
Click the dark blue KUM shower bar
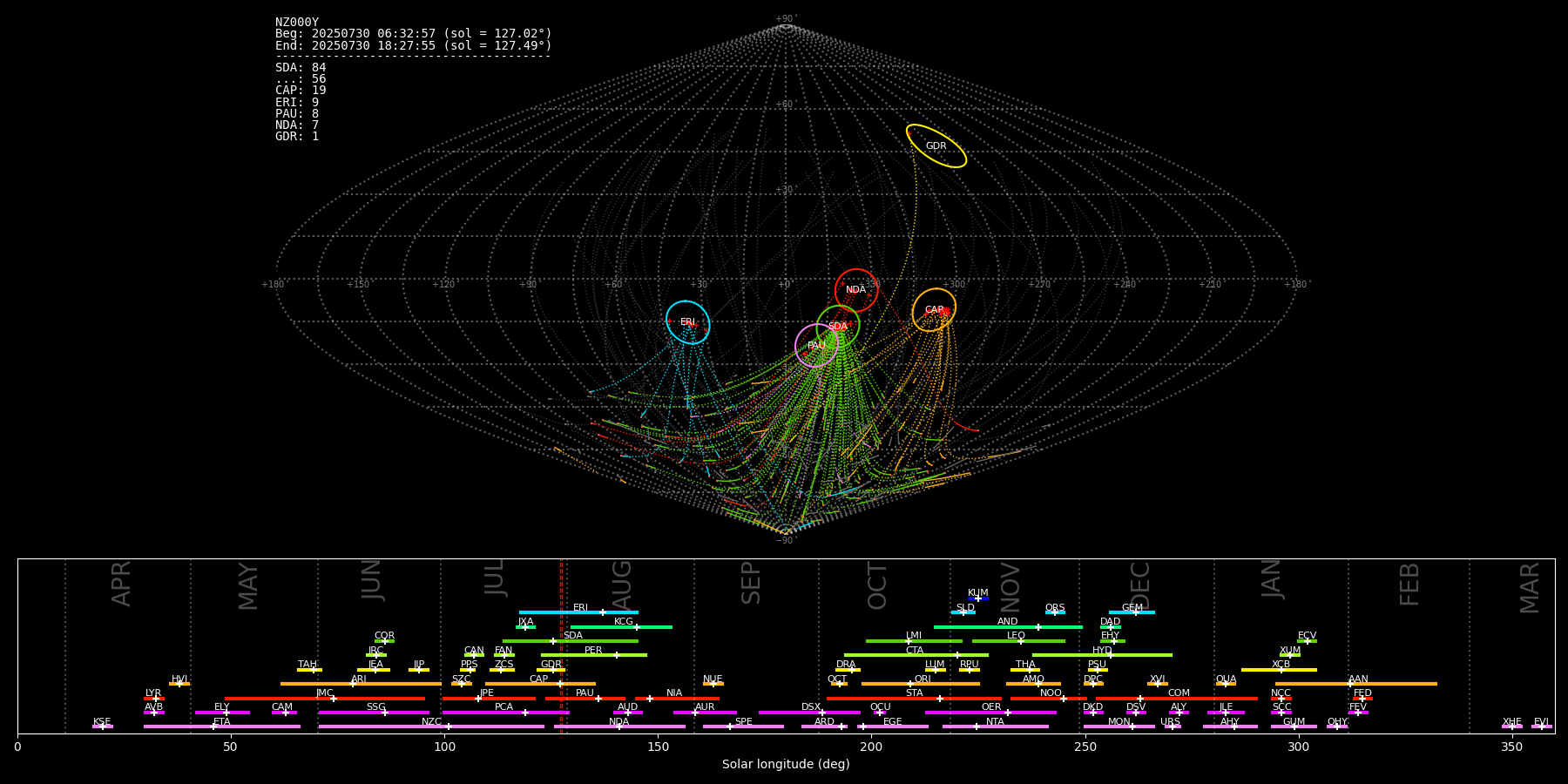[978, 598]
